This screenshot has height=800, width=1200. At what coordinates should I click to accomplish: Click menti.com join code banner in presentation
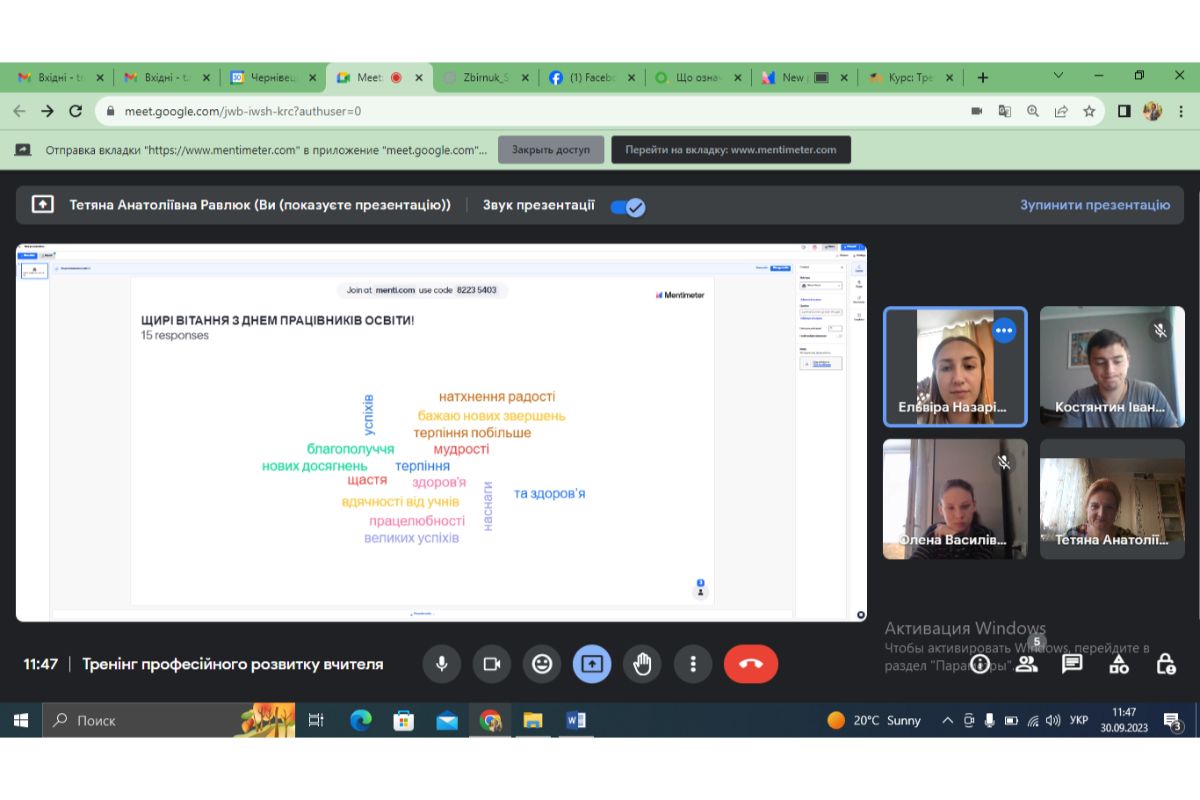(x=422, y=290)
